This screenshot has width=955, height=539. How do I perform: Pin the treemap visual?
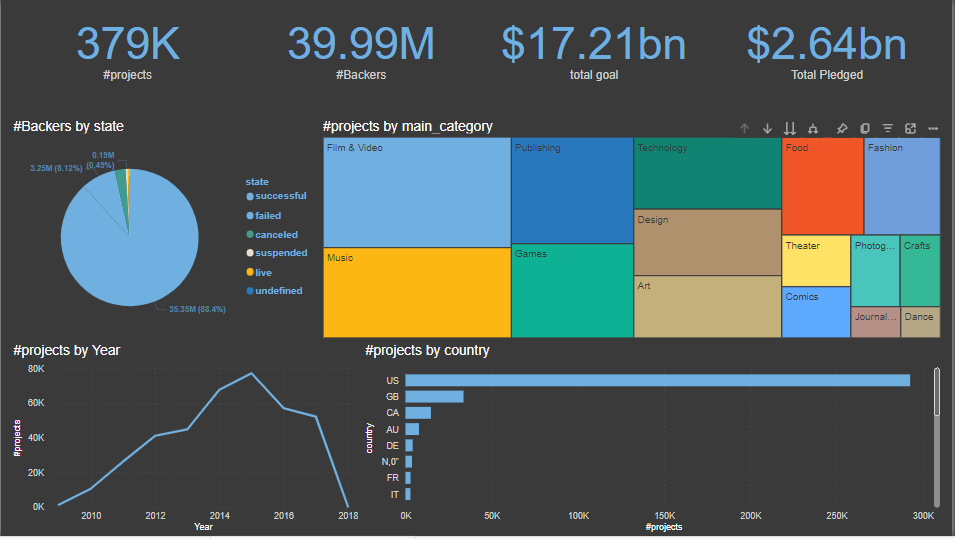pyautogui.click(x=841, y=128)
